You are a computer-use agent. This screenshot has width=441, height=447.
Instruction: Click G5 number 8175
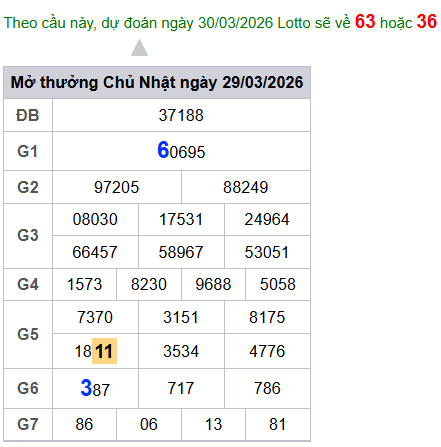coord(267,317)
